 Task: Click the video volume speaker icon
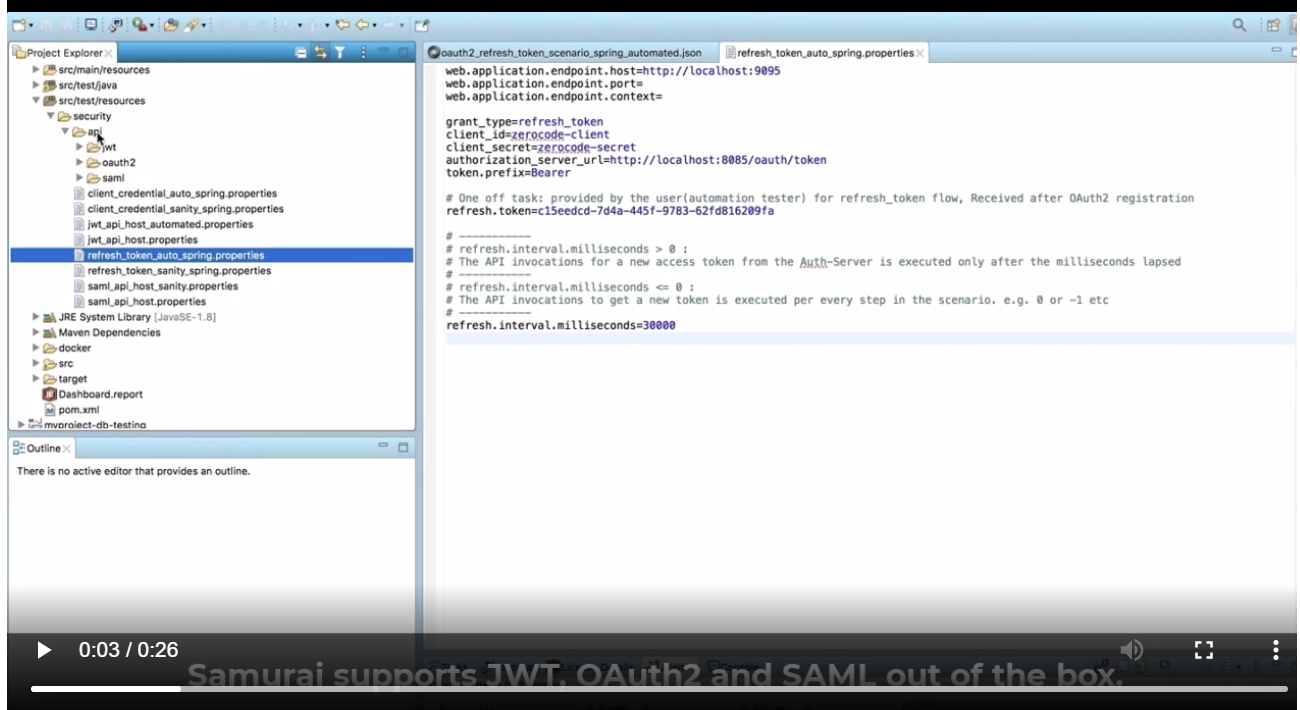click(x=1131, y=650)
